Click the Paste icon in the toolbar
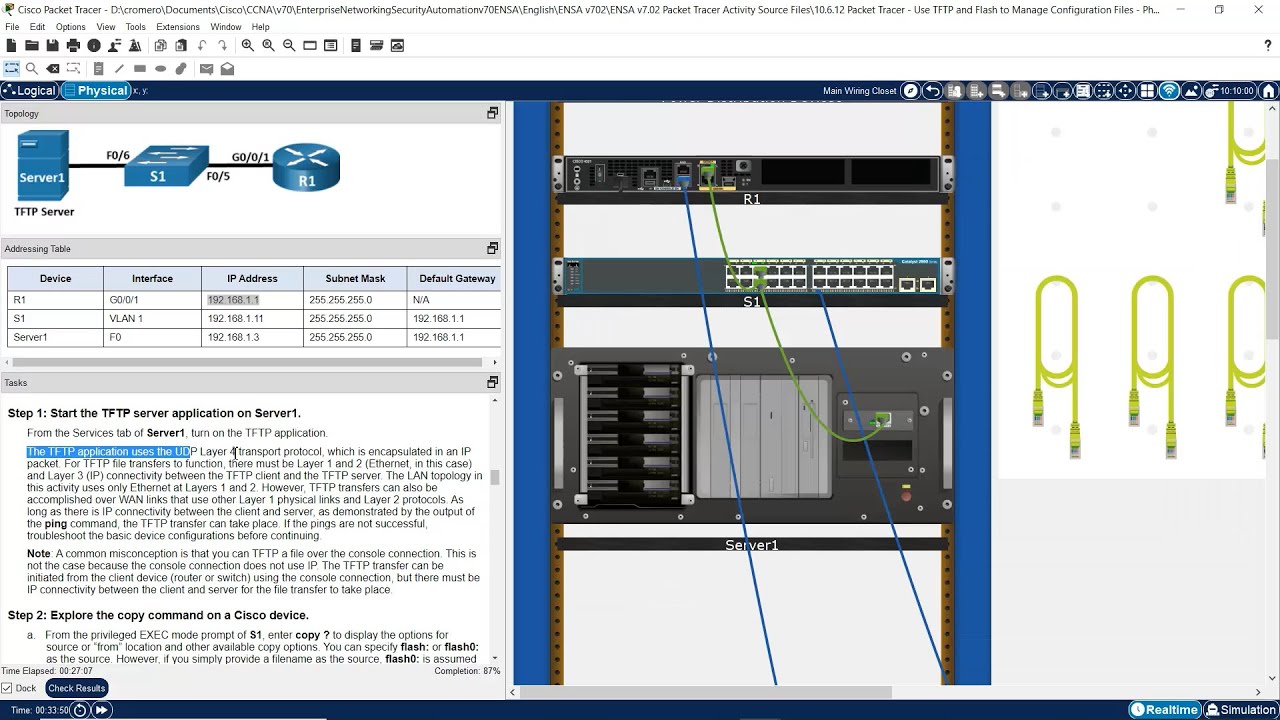The width and height of the screenshot is (1280, 720). coord(181,46)
